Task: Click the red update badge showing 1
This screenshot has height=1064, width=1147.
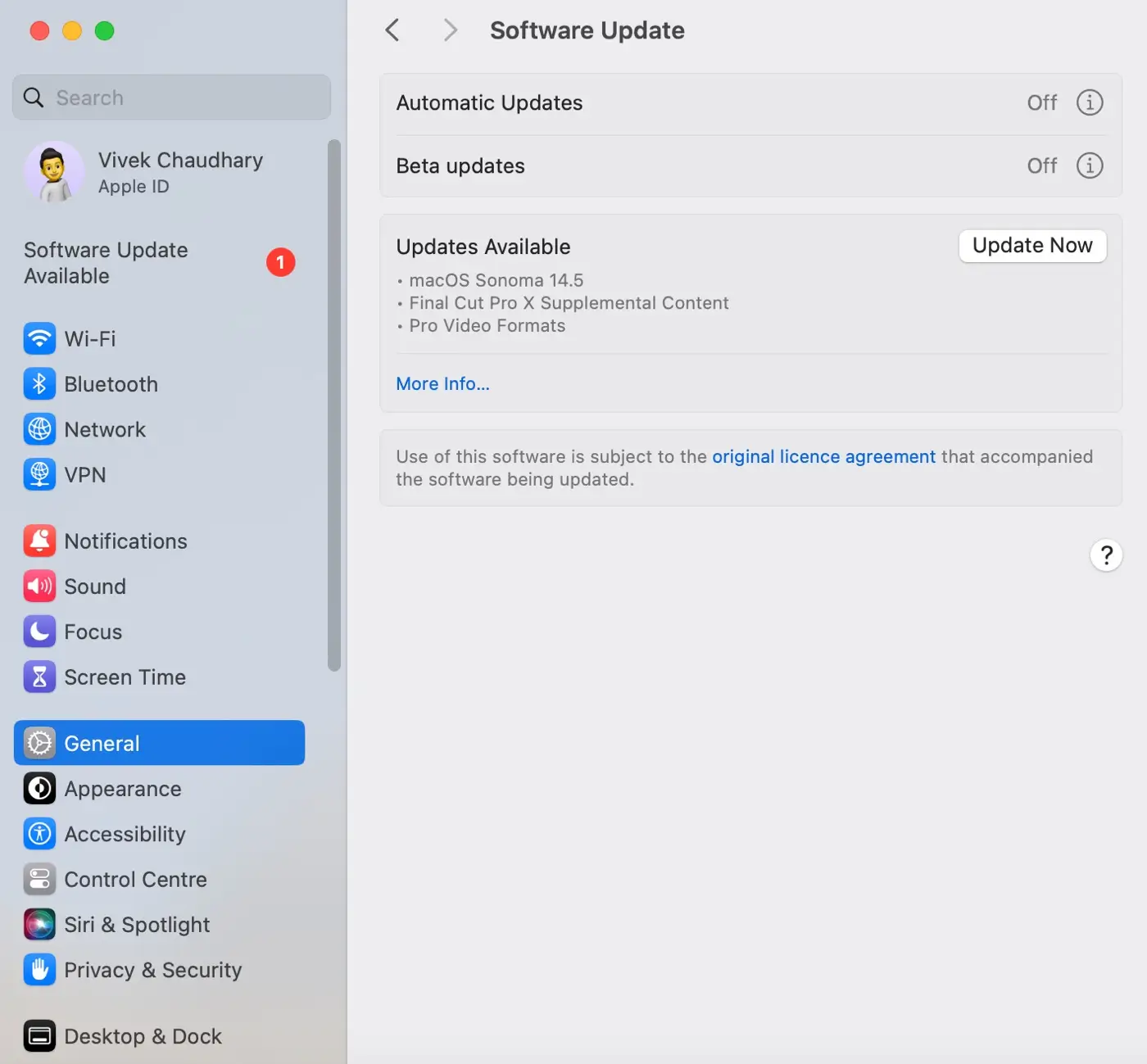Action: [x=280, y=262]
